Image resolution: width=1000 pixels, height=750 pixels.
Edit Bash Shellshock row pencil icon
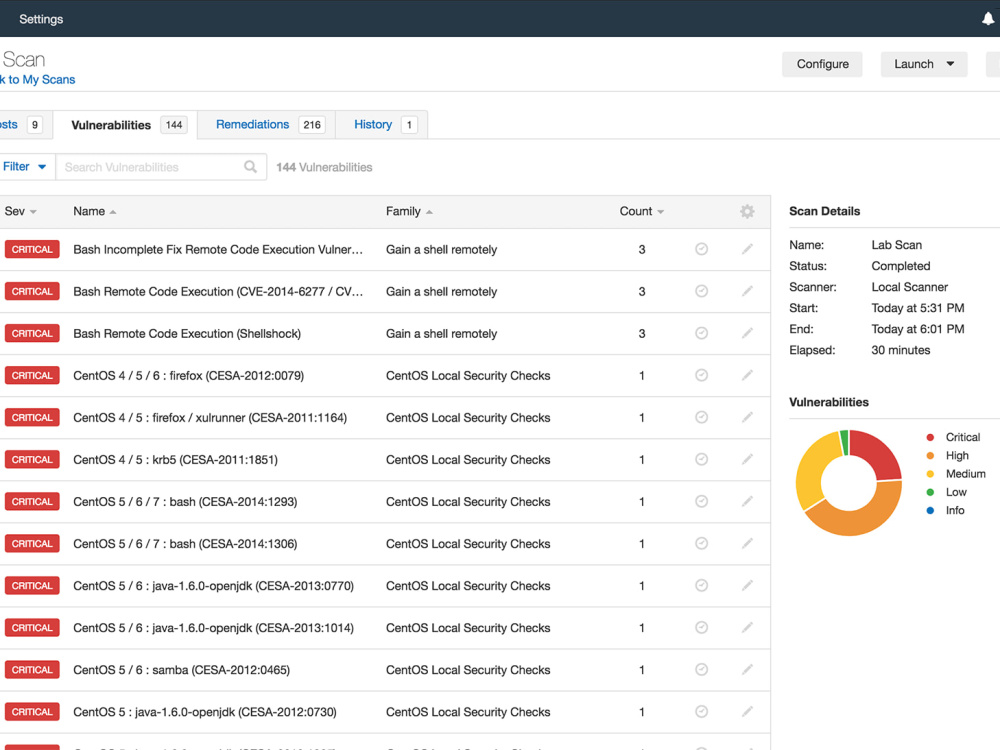click(x=747, y=333)
